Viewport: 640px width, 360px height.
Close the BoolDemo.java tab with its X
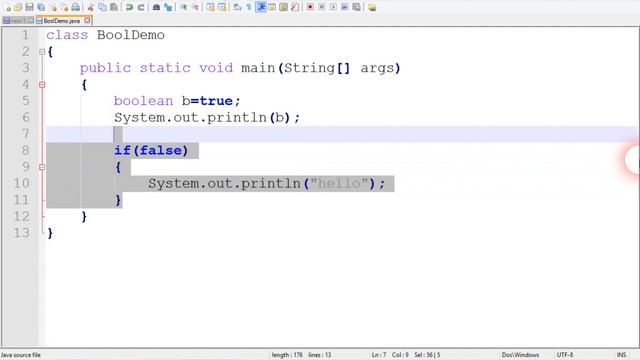coord(87,20)
